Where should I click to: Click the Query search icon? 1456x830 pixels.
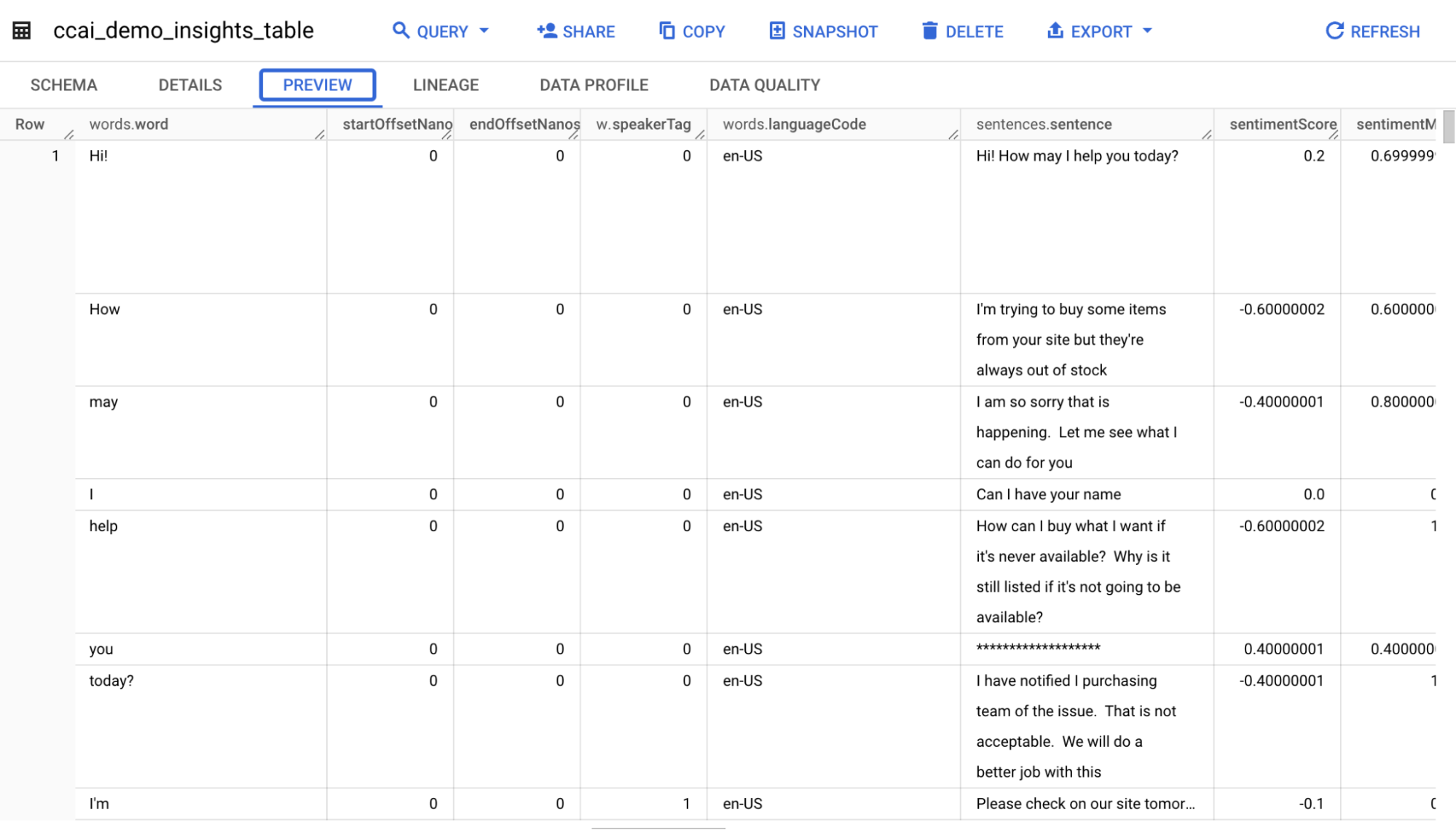401,31
